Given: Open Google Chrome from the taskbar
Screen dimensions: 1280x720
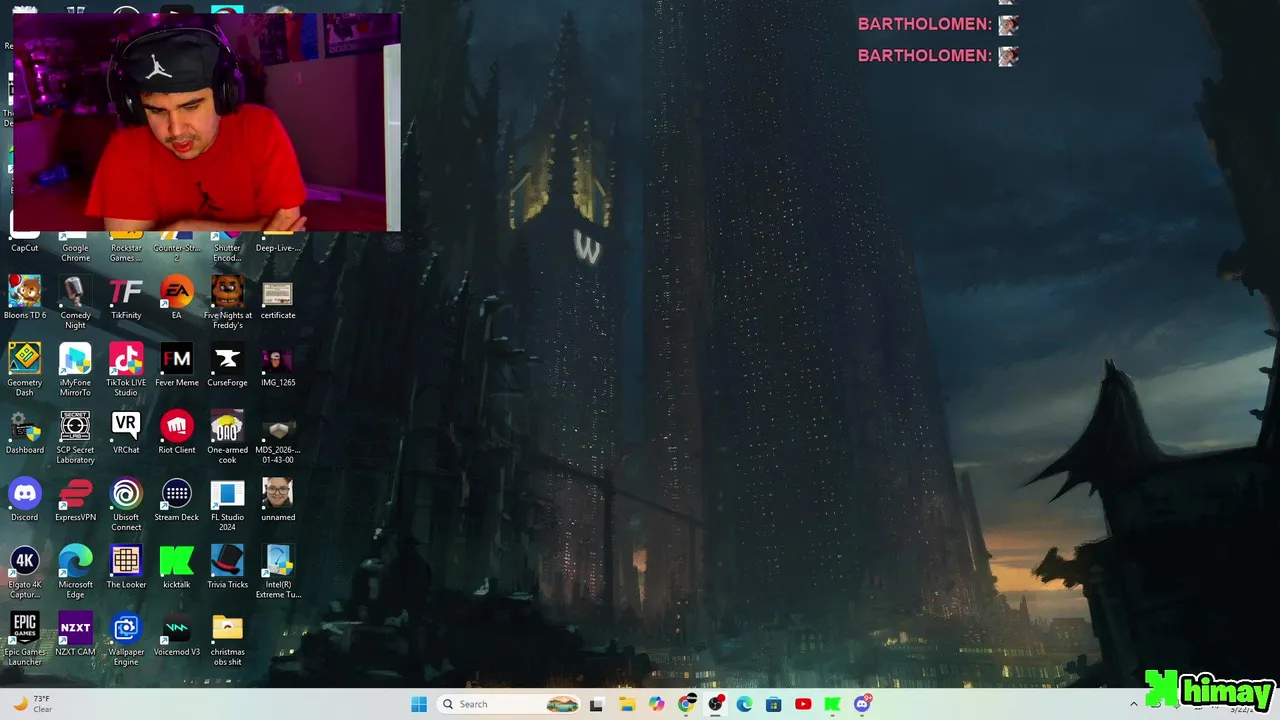Looking at the screenshot, I should pyautogui.click(x=686, y=704).
